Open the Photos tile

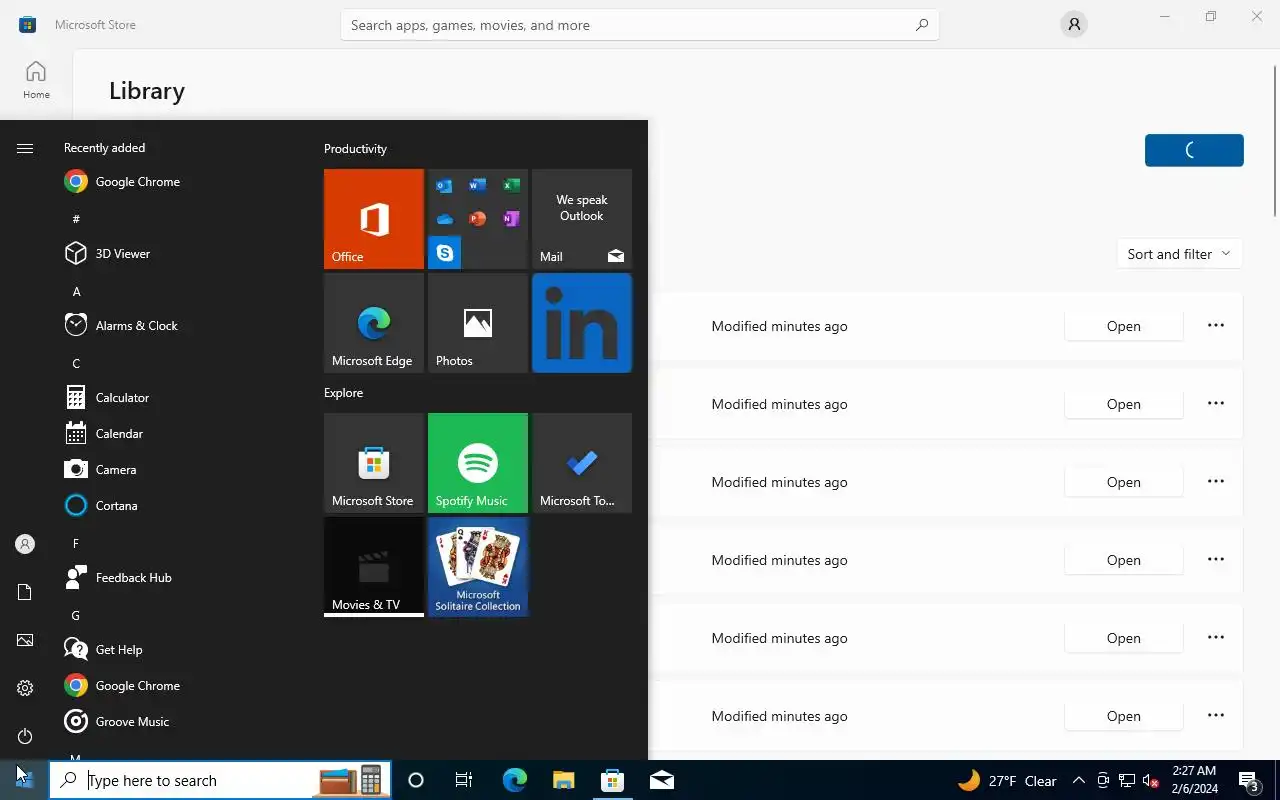pos(478,323)
